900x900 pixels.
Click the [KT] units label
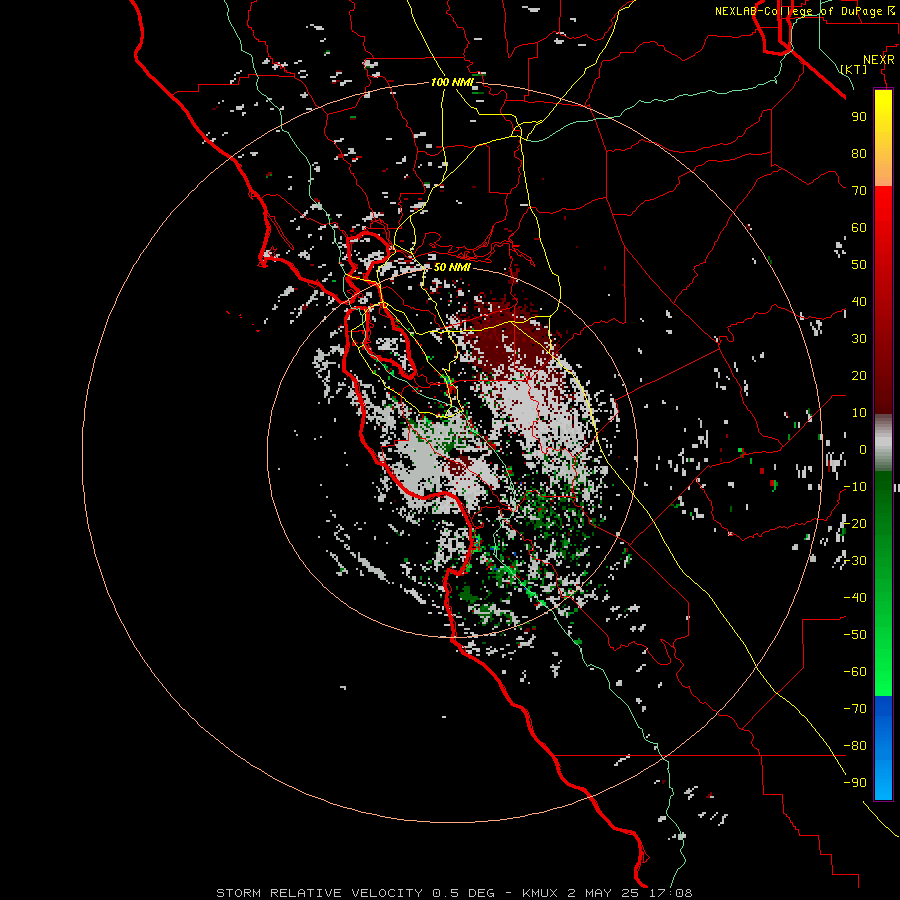854,69
